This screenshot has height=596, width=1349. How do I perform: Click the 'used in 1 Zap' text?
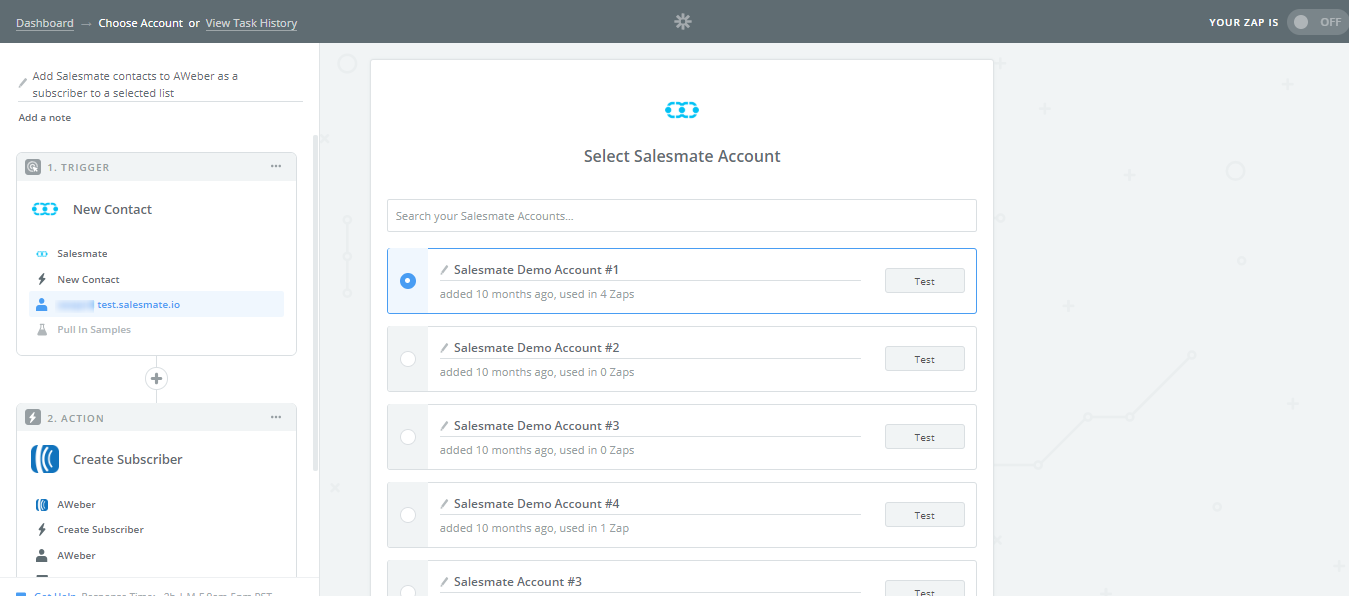(x=595, y=528)
